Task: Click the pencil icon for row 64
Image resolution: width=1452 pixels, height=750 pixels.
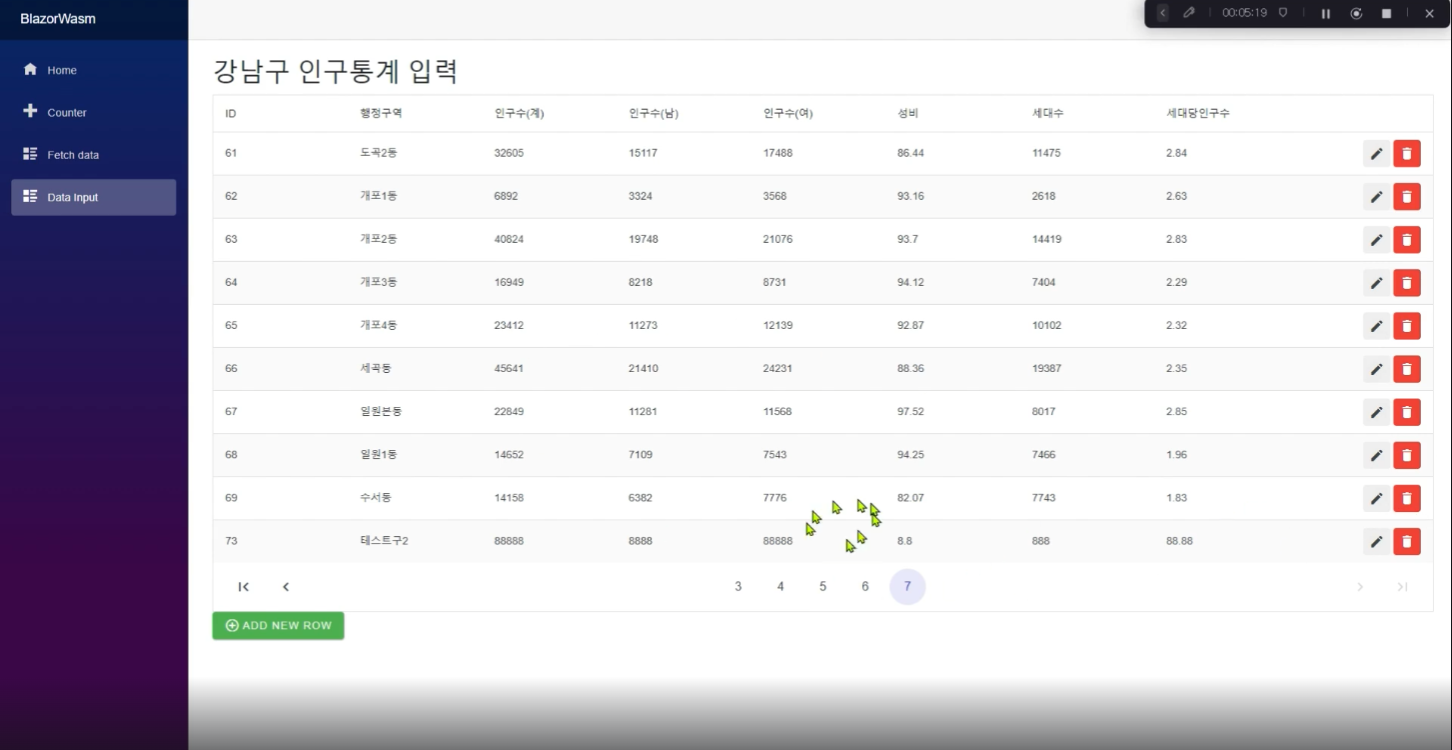Action: (x=1376, y=283)
